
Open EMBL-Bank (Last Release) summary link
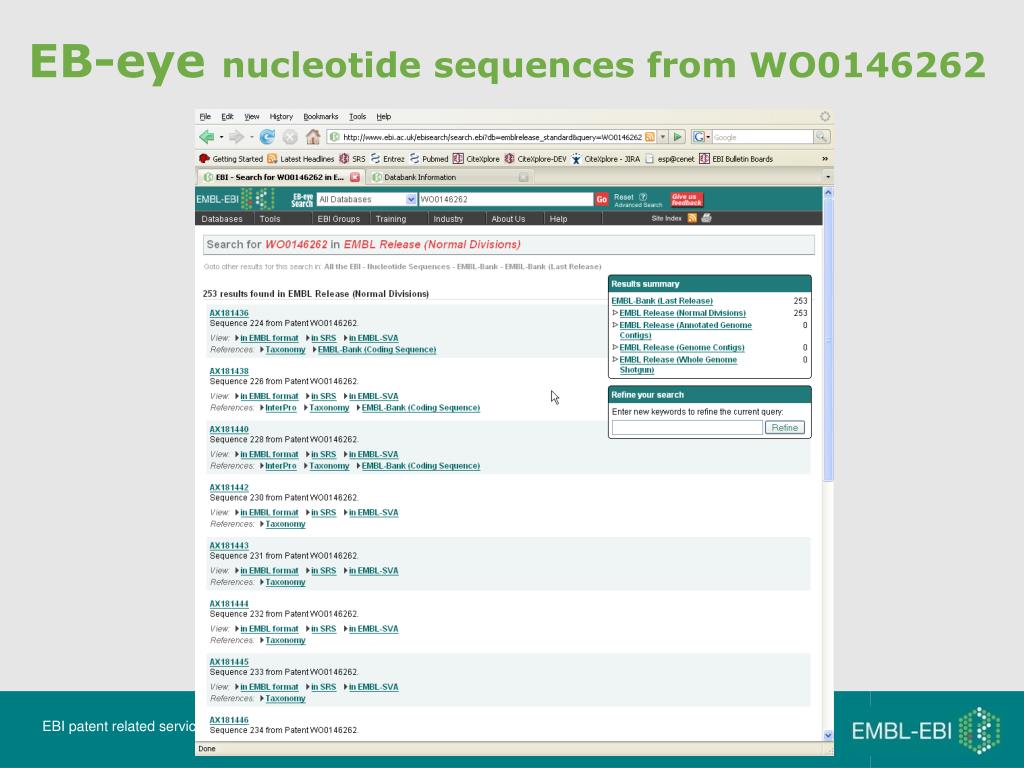(662, 301)
